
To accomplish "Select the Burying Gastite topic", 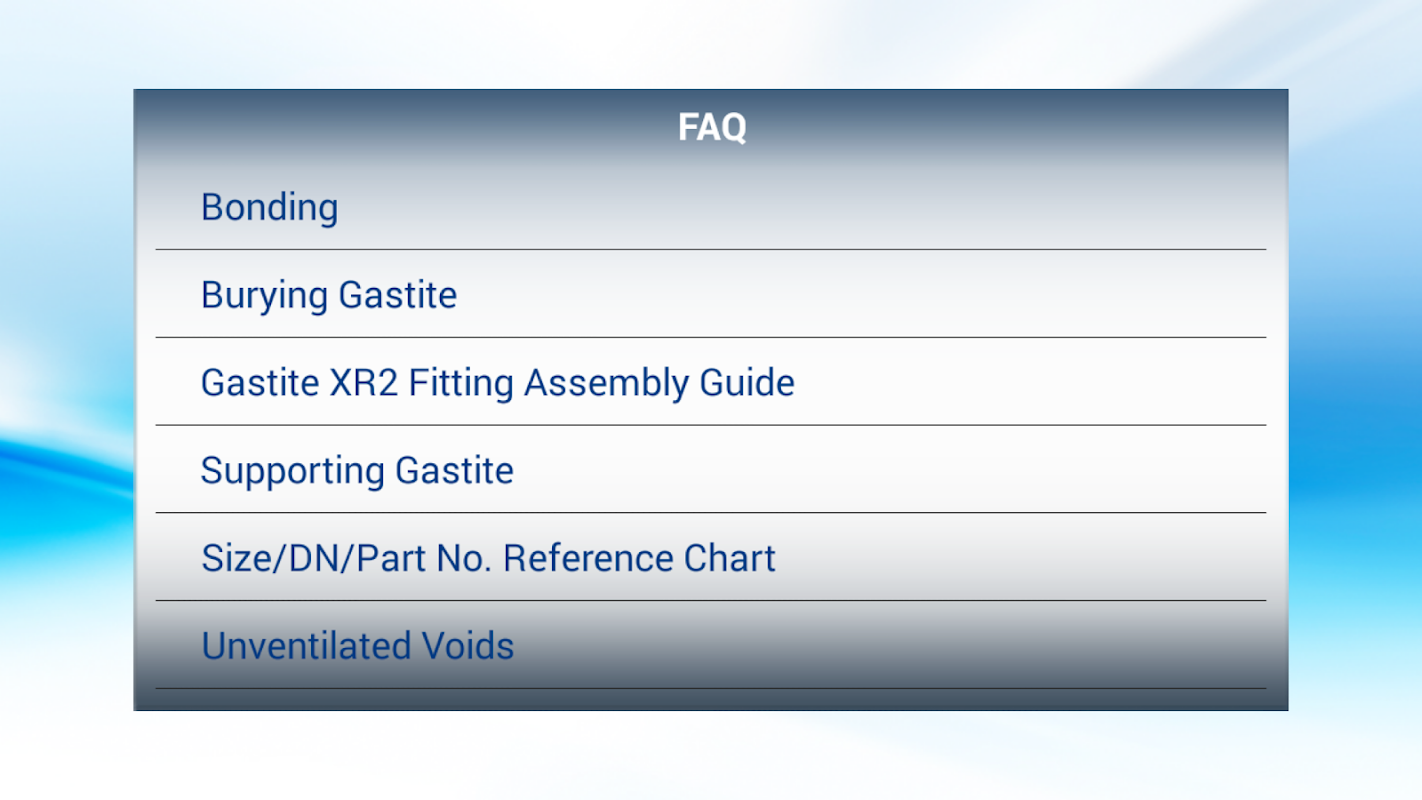I will (329, 296).
